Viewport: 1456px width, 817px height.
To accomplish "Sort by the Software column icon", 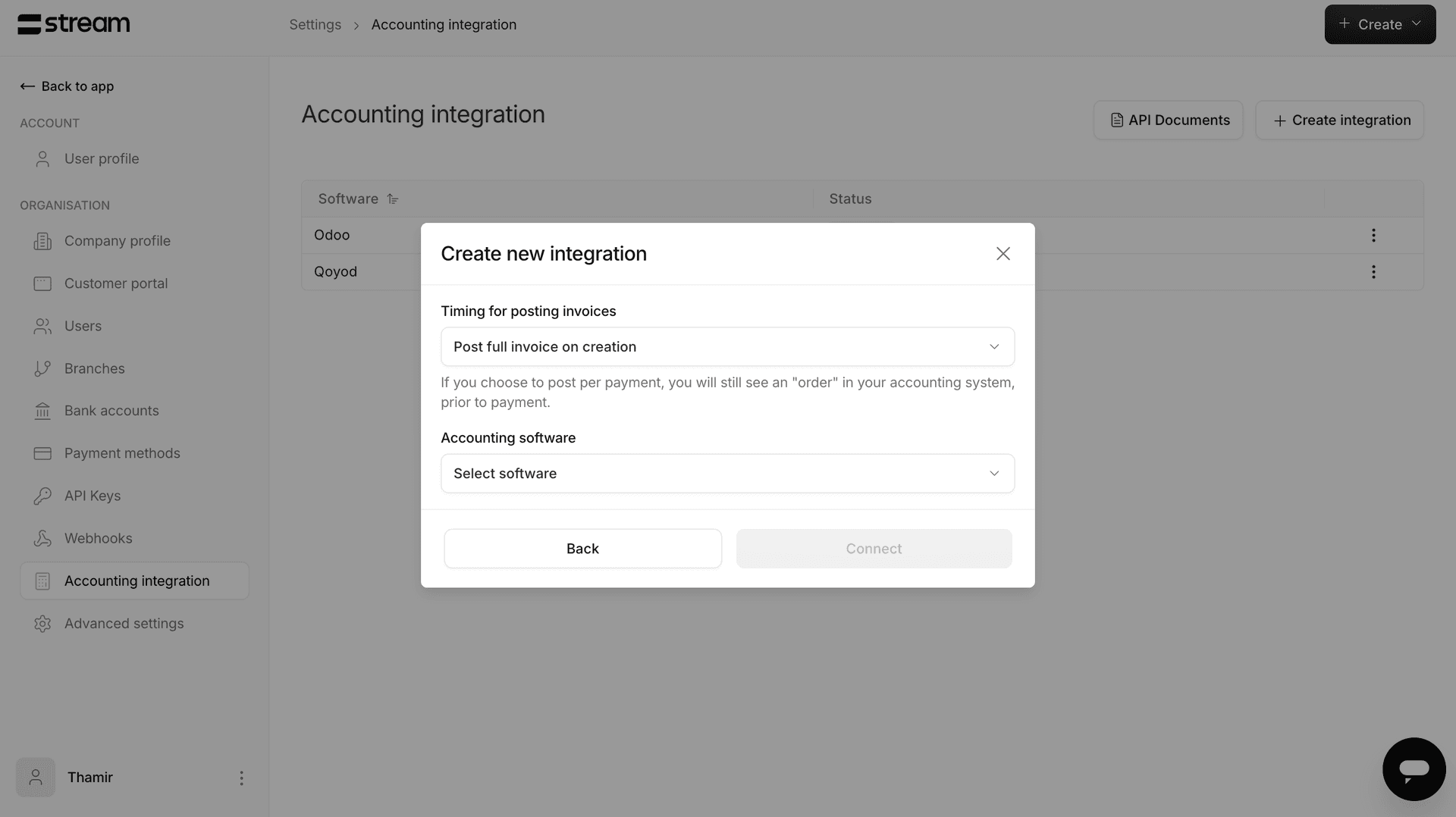I will click(x=392, y=199).
